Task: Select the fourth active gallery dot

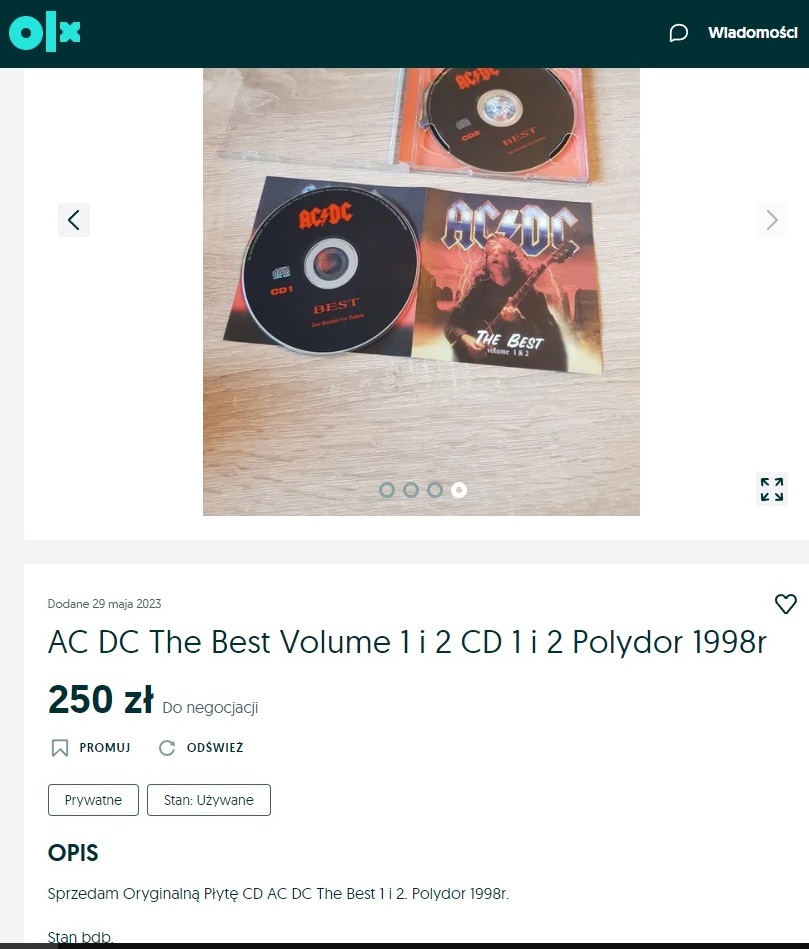Action: tap(459, 490)
